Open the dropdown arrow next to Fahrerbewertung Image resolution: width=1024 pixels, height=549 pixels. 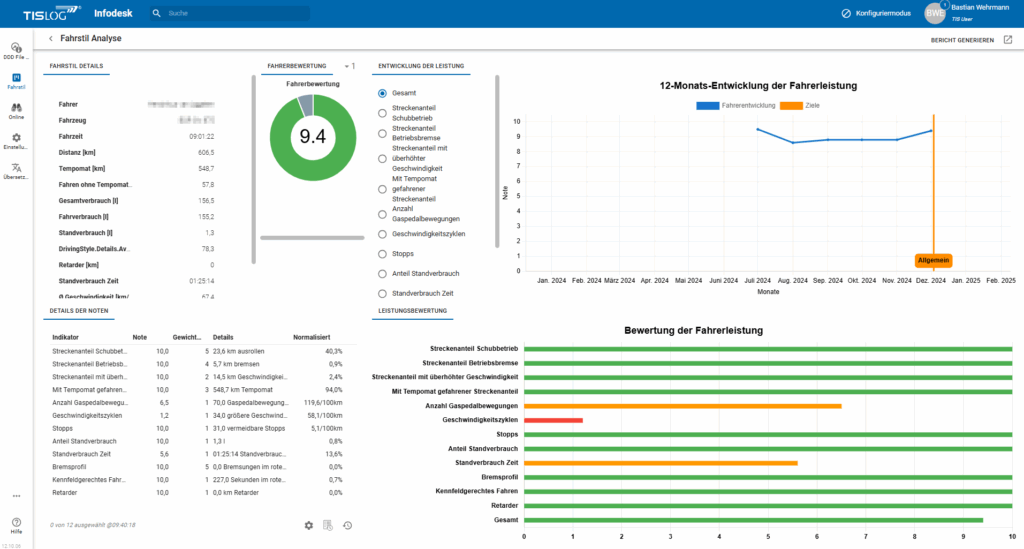pos(346,66)
